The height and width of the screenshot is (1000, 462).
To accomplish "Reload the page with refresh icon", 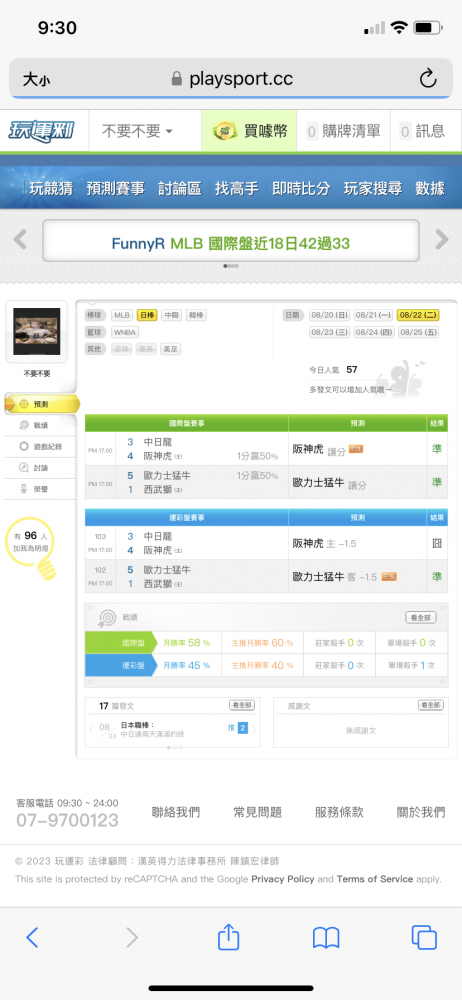I will (x=428, y=79).
